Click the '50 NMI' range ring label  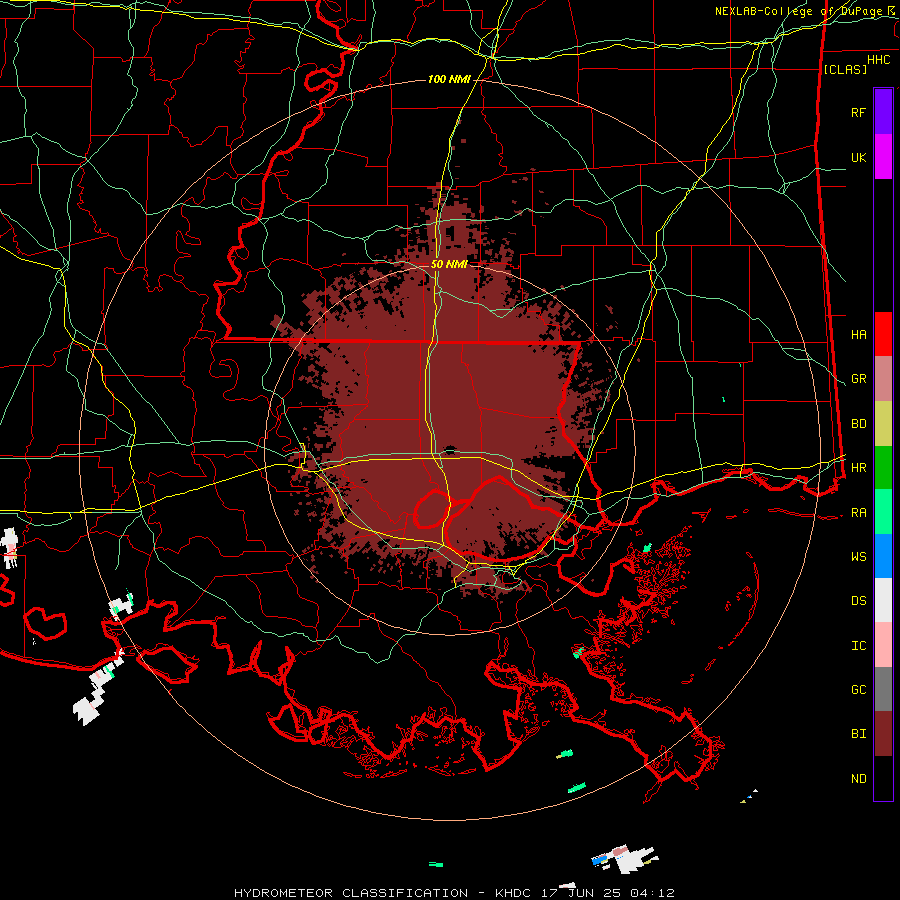449,264
